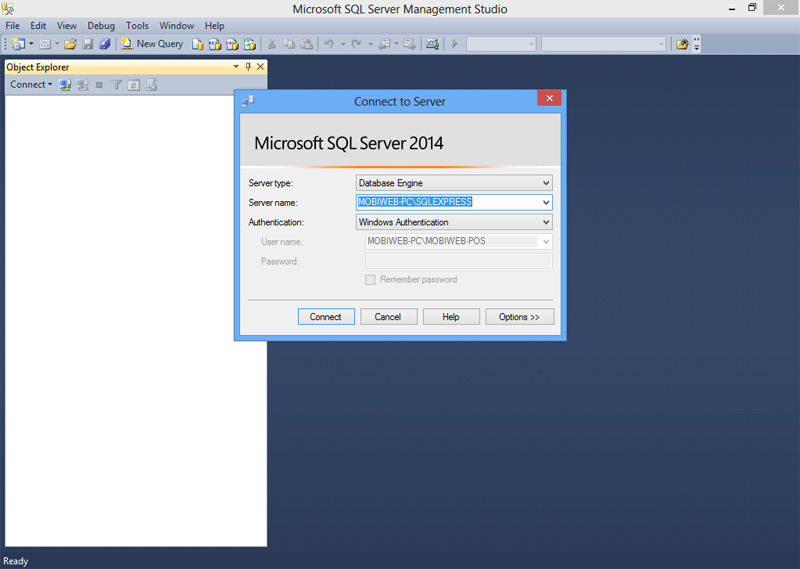The height and width of the screenshot is (569, 800).
Task: Click the Cancel button
Action: tap(388, 317)
